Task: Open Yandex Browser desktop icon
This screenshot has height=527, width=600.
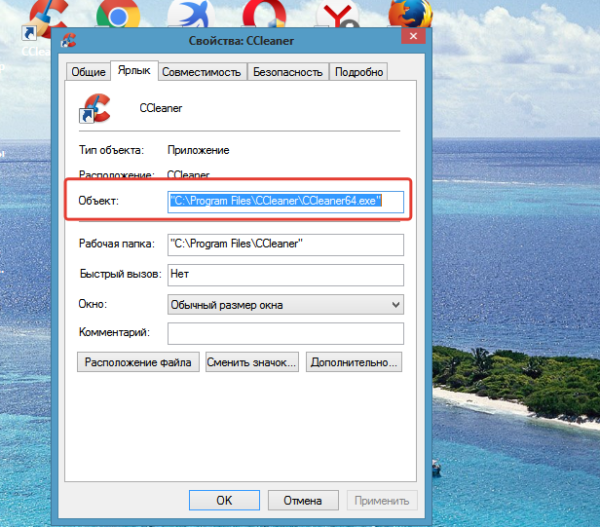Action: (338, 14)
